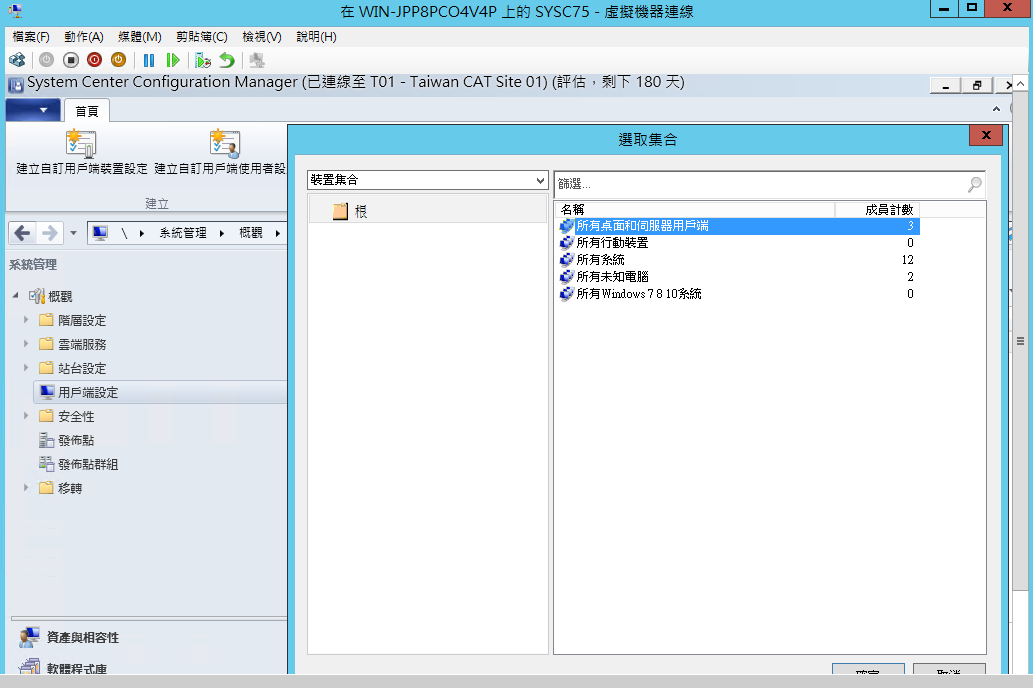
Task: Click the Create Custom Client User Settings icon
Action: pos(225,143)
